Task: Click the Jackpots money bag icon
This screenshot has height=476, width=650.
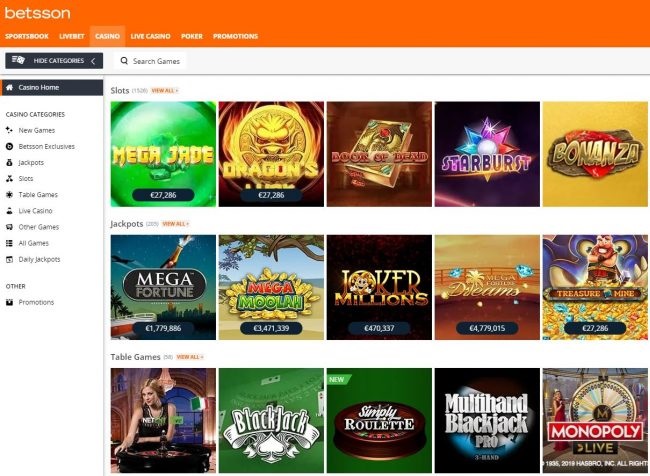Action: (9, 163)
